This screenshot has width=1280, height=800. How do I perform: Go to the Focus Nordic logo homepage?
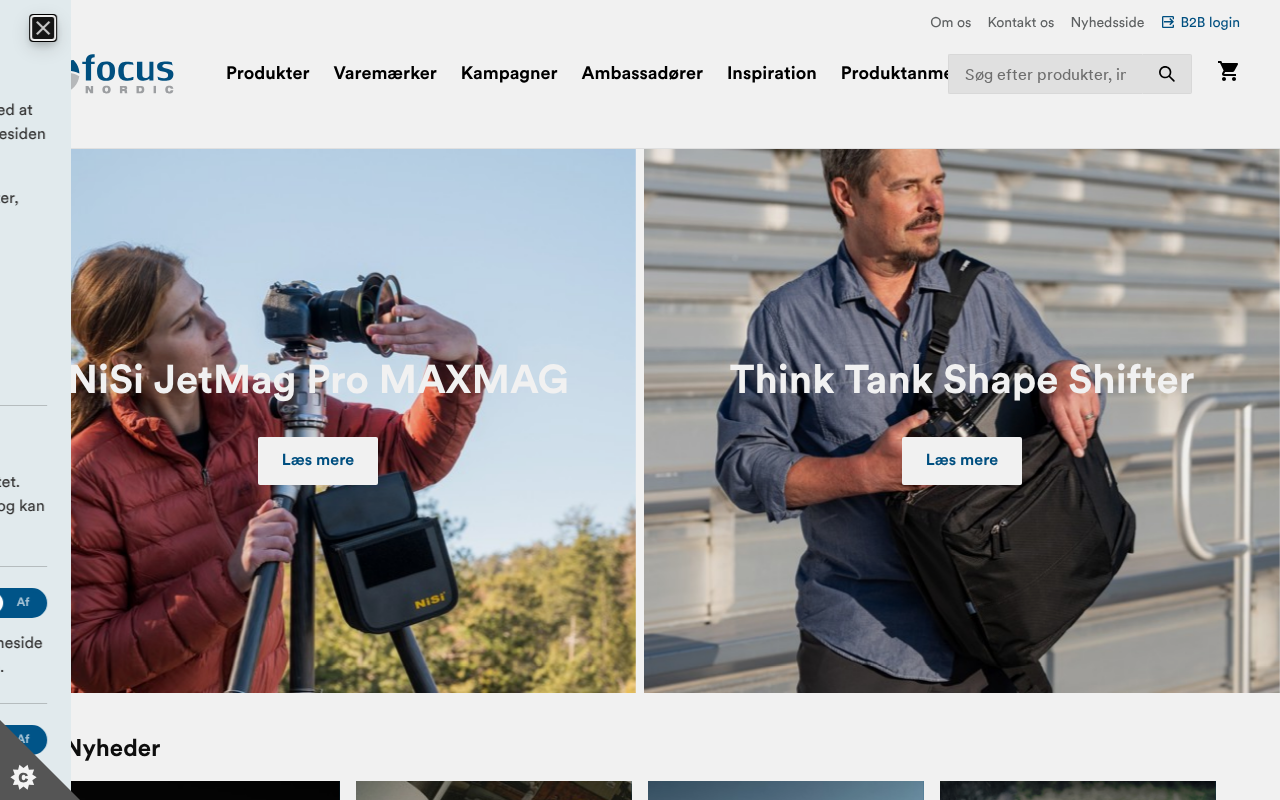tap(122, 73)
